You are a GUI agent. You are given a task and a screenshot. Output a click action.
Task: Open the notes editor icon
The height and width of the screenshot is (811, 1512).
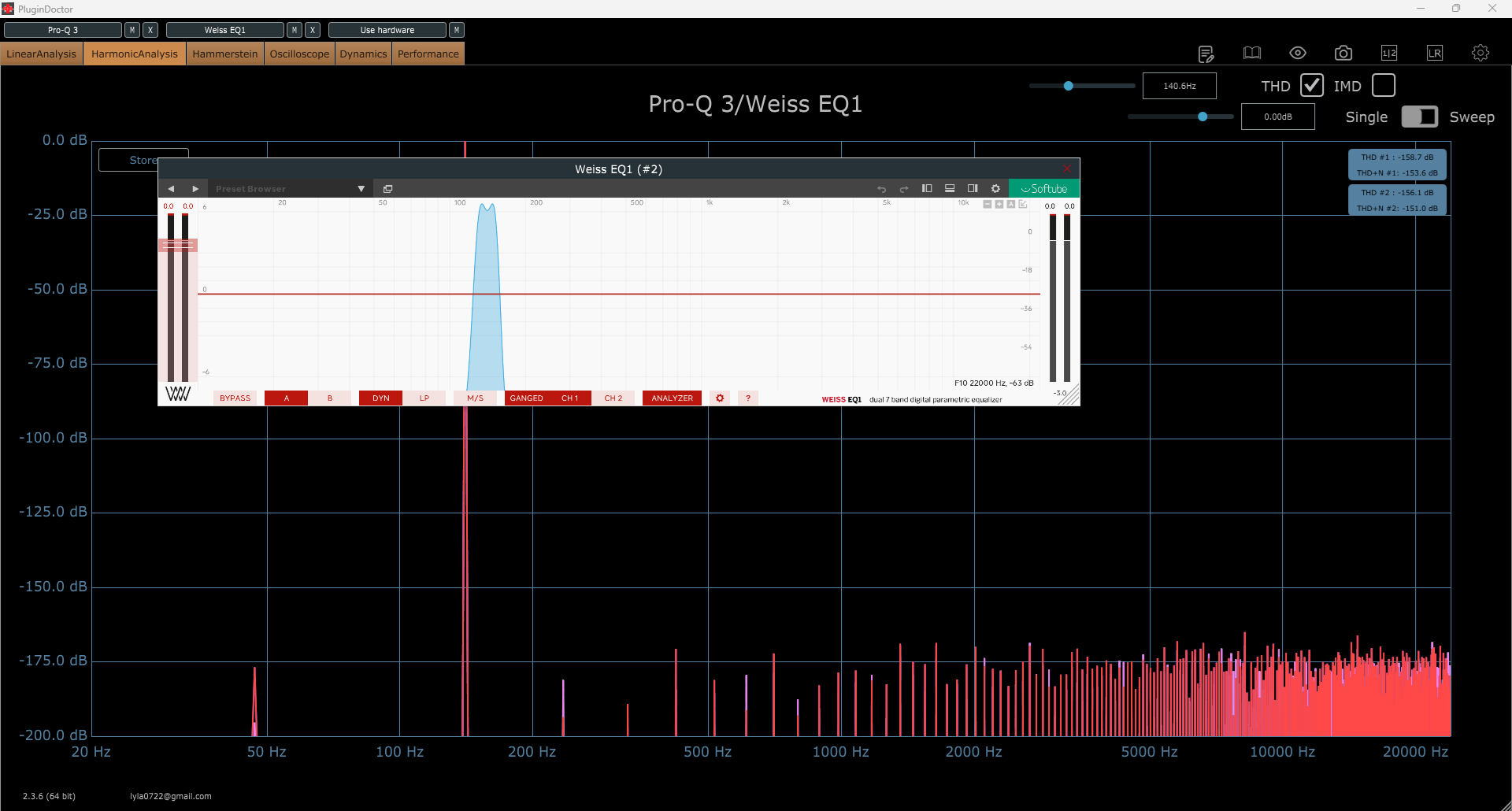[x=1206, y=54]
